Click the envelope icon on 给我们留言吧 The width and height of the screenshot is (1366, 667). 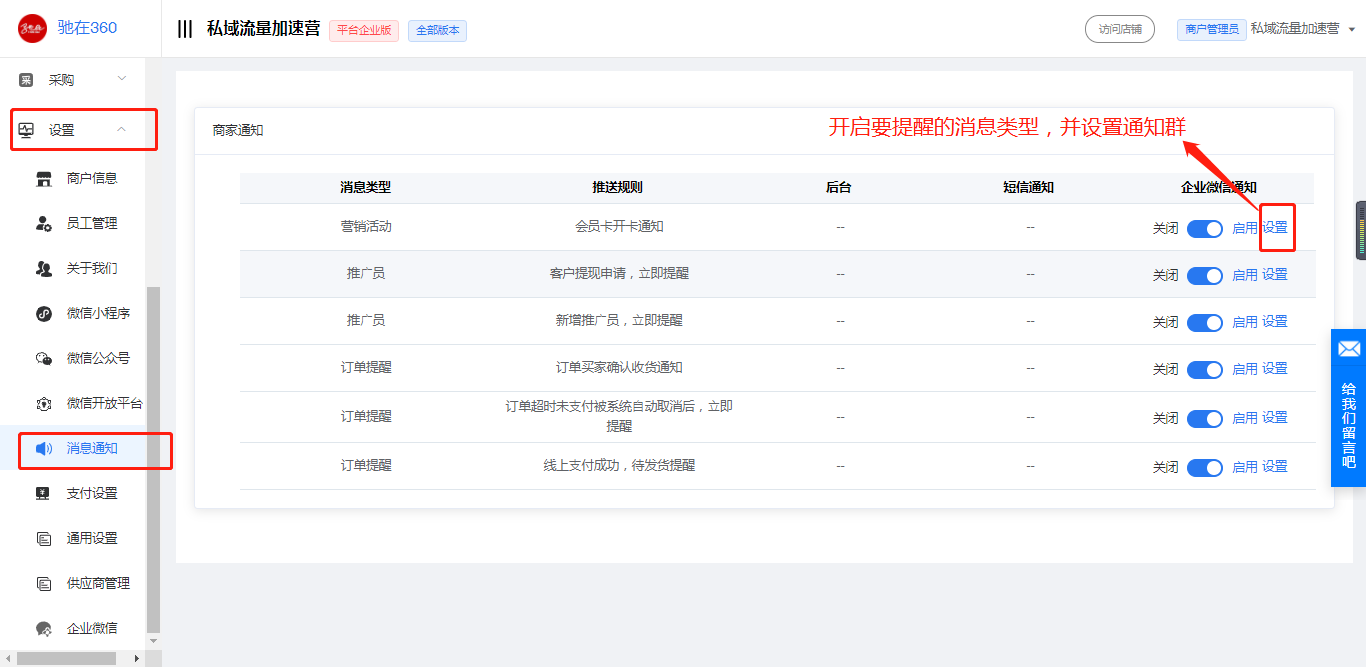1349,349
